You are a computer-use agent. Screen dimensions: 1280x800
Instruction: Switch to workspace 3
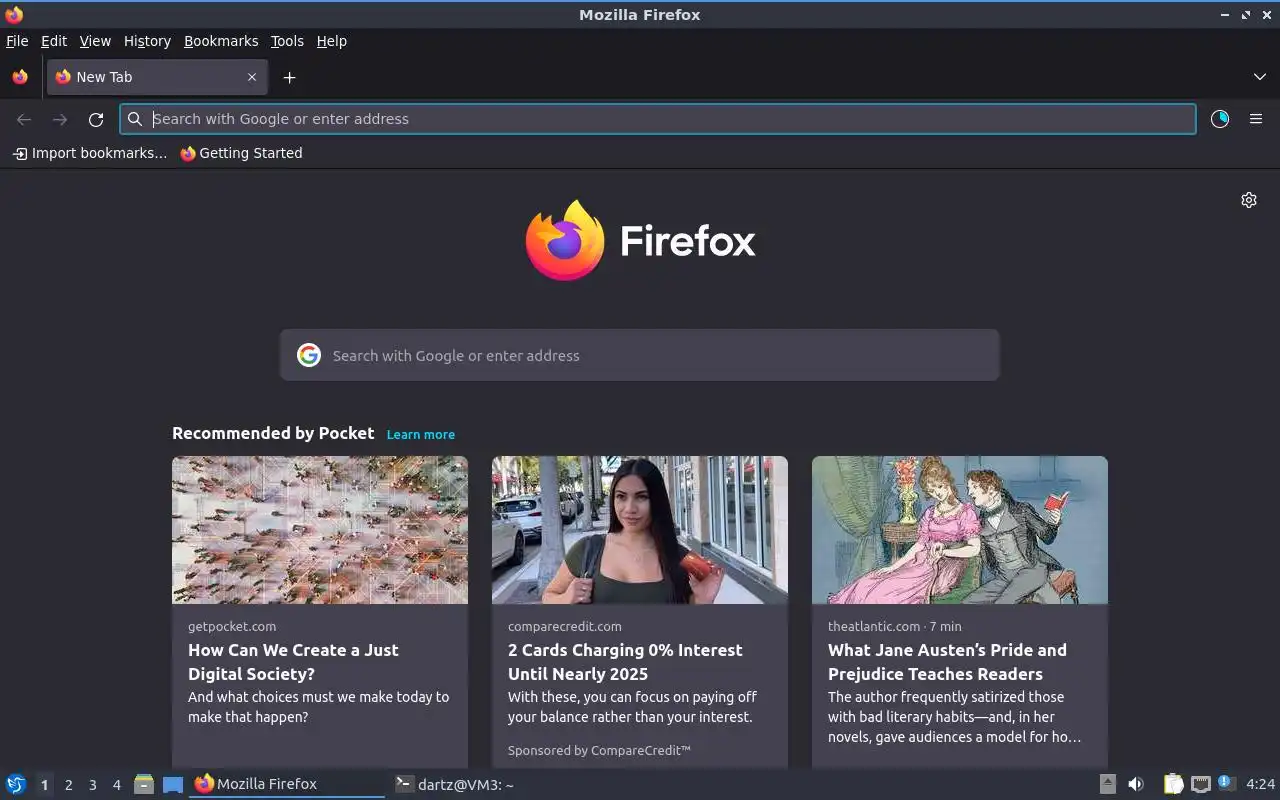point(92,785)
